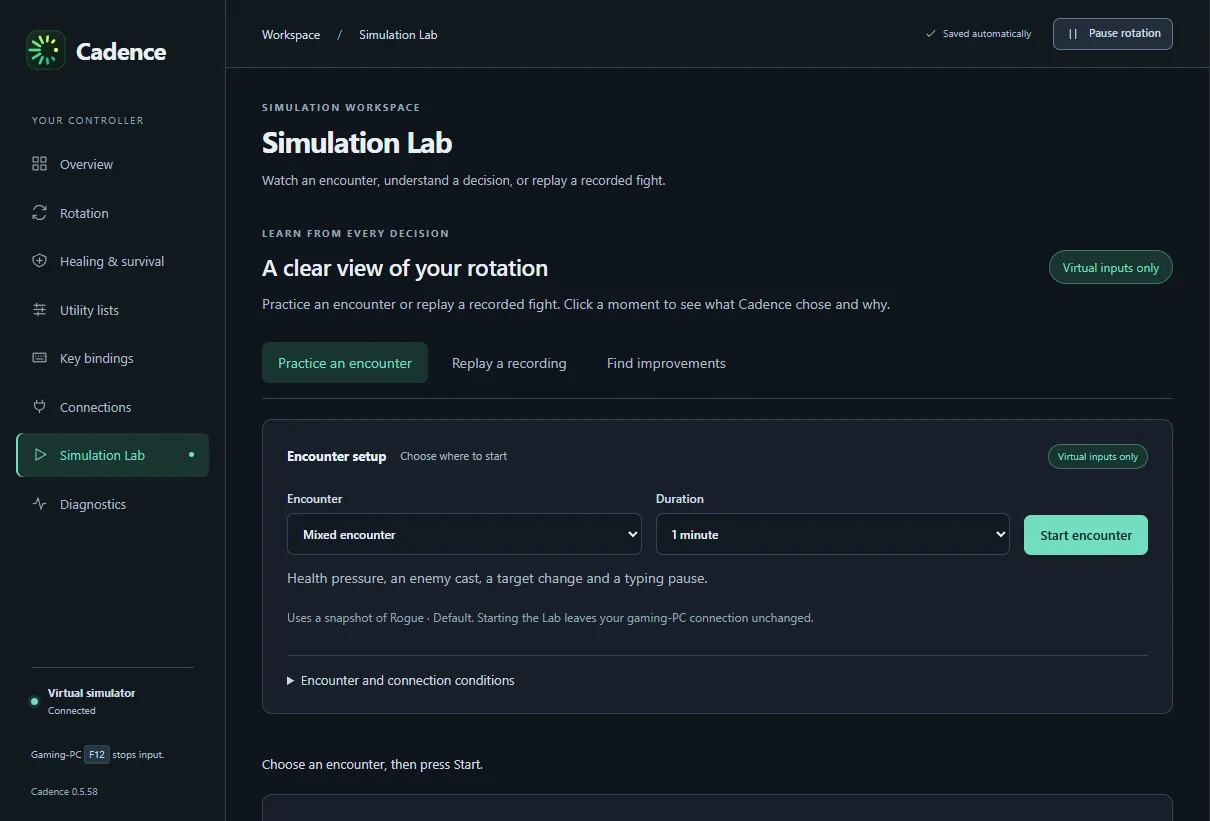This screenshot has height=821, width=1210.
Task: Click the YOUR CONTROLLER sidebar header
Action: coord(88,120)
